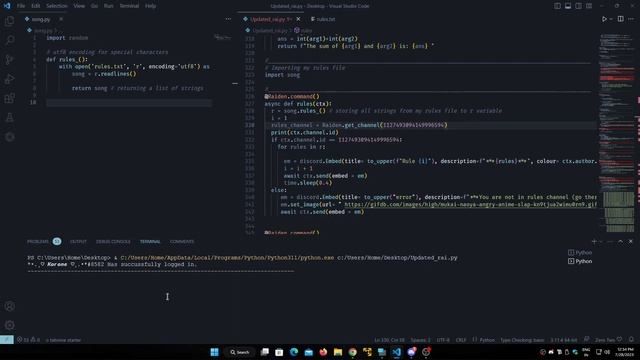Close the song.py tab
640x360 pixels.
coord(61,19)
